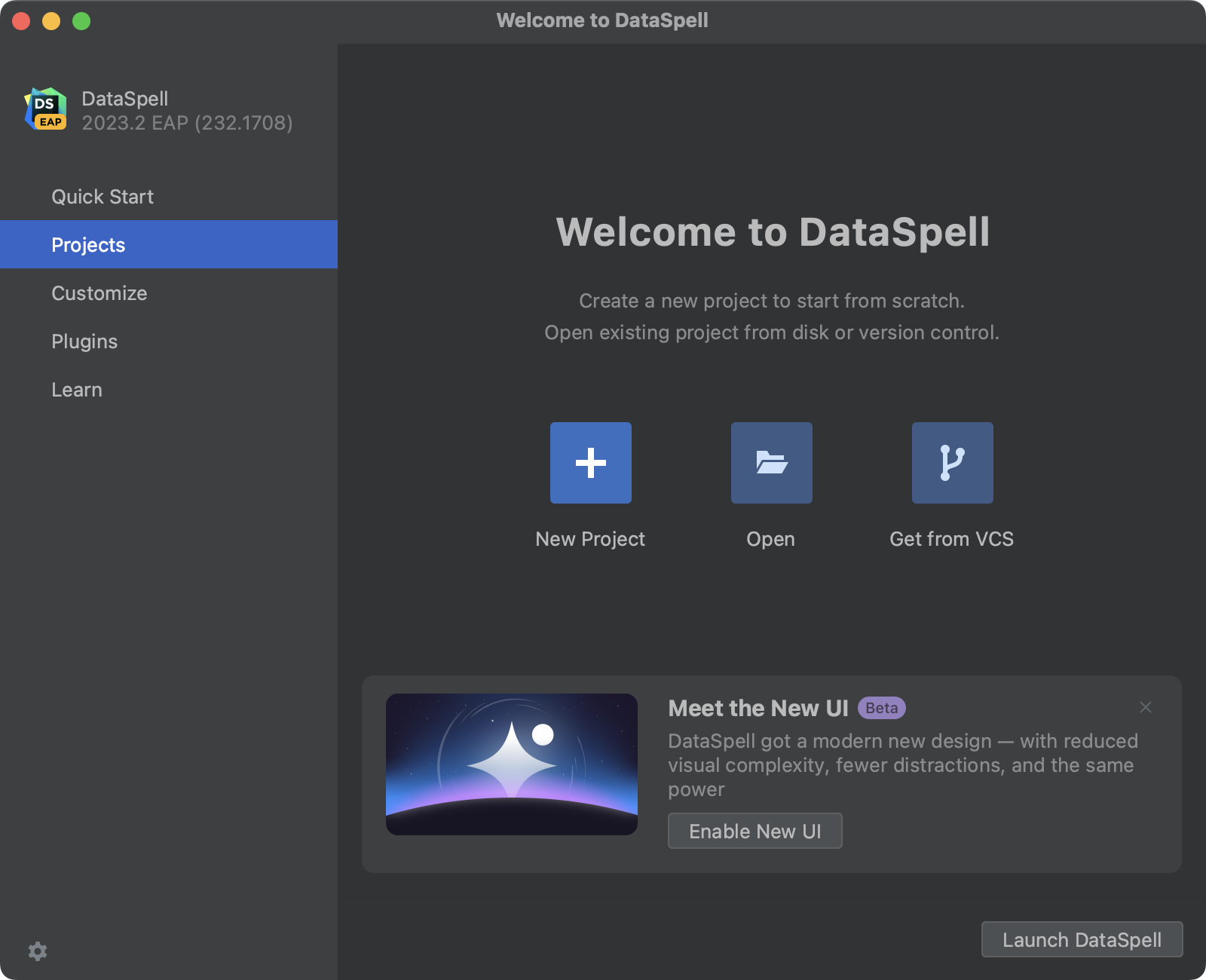Click the Welcome to DataSpell heading
Image resolution: width=1206 pixels, height=980 pixels.
click(774, 232)
